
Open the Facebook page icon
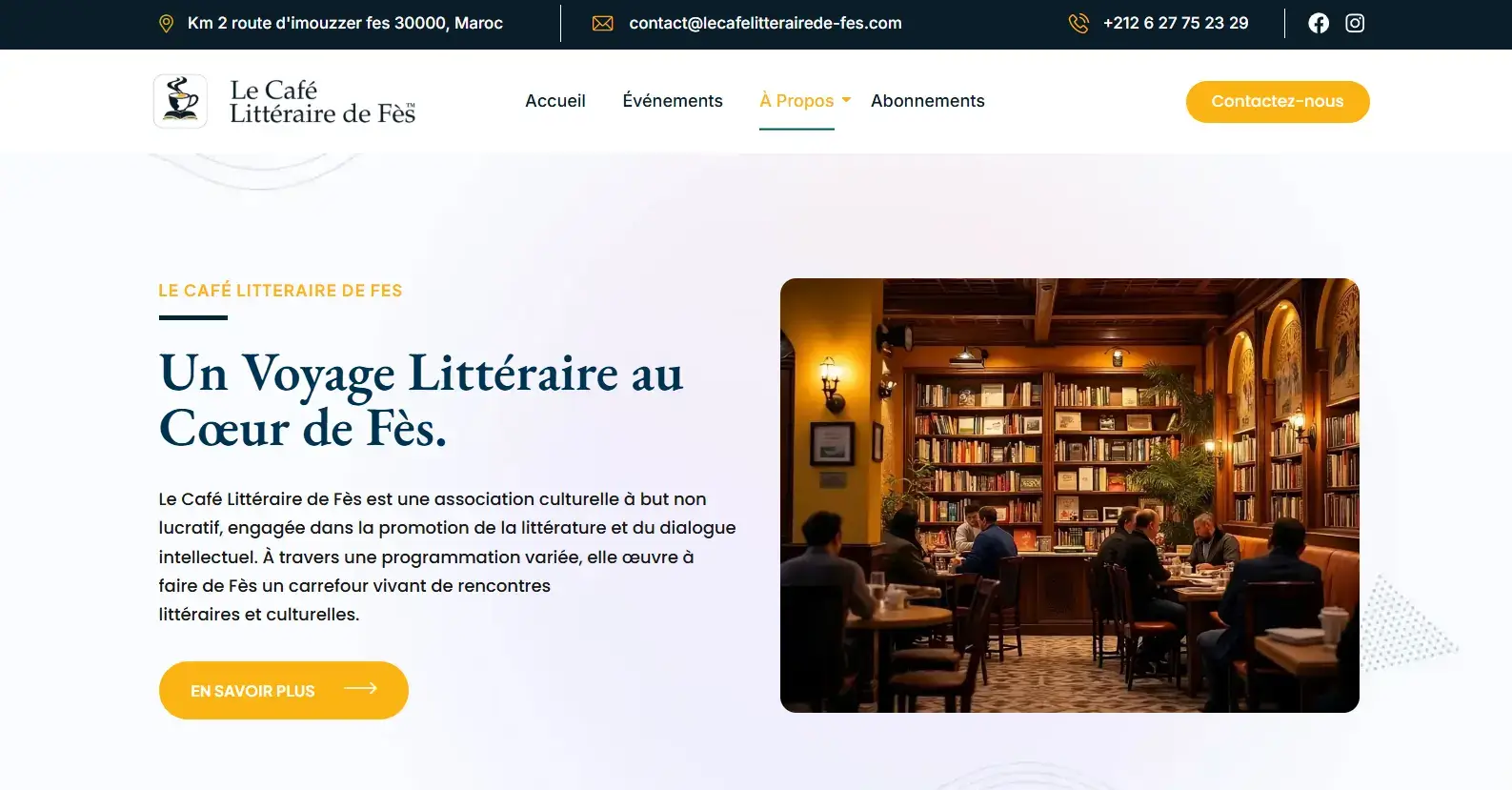click(x=1319, y=23)
